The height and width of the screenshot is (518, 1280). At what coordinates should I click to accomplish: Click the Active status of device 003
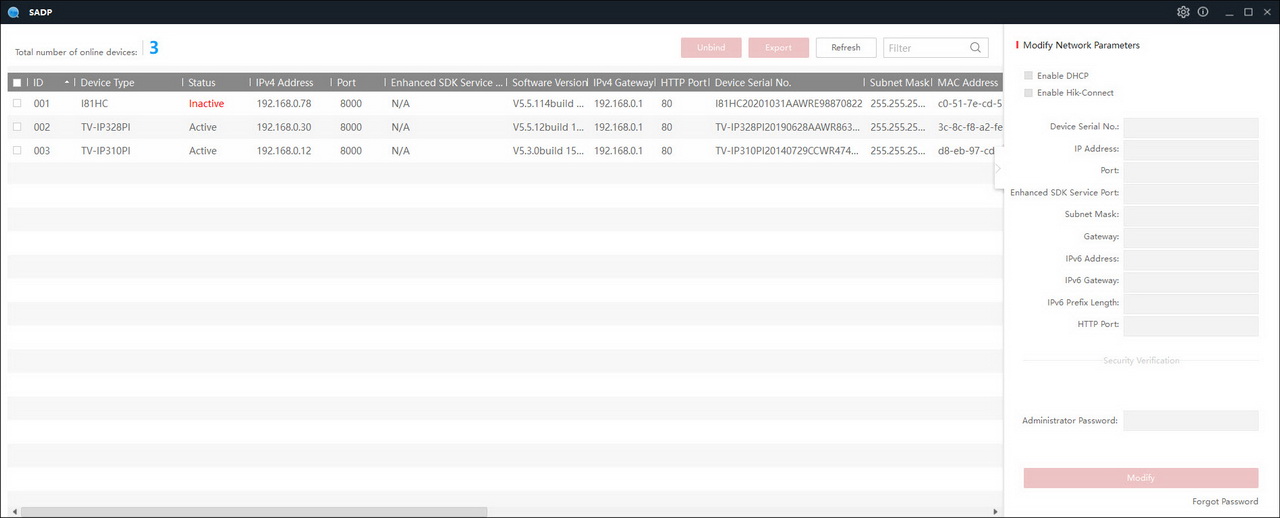(x=202, y=151)
